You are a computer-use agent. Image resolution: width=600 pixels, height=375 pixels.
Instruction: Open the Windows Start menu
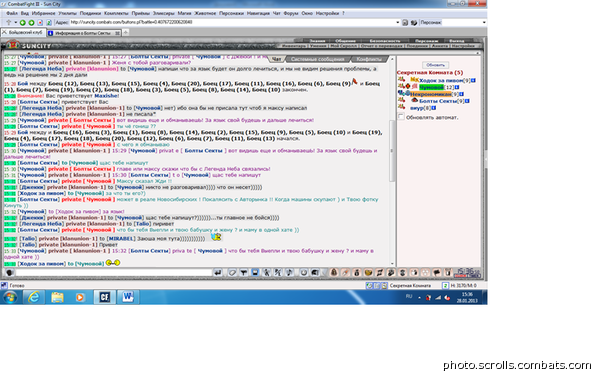(10, 297)
